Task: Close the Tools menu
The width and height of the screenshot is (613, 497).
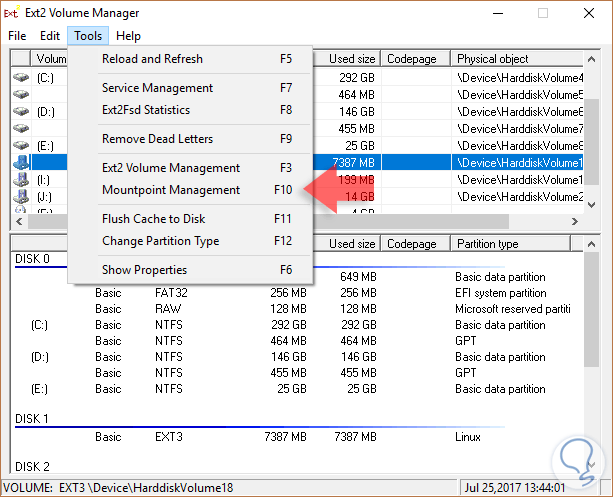Action: pyautogui.click(x=88, y=36)
